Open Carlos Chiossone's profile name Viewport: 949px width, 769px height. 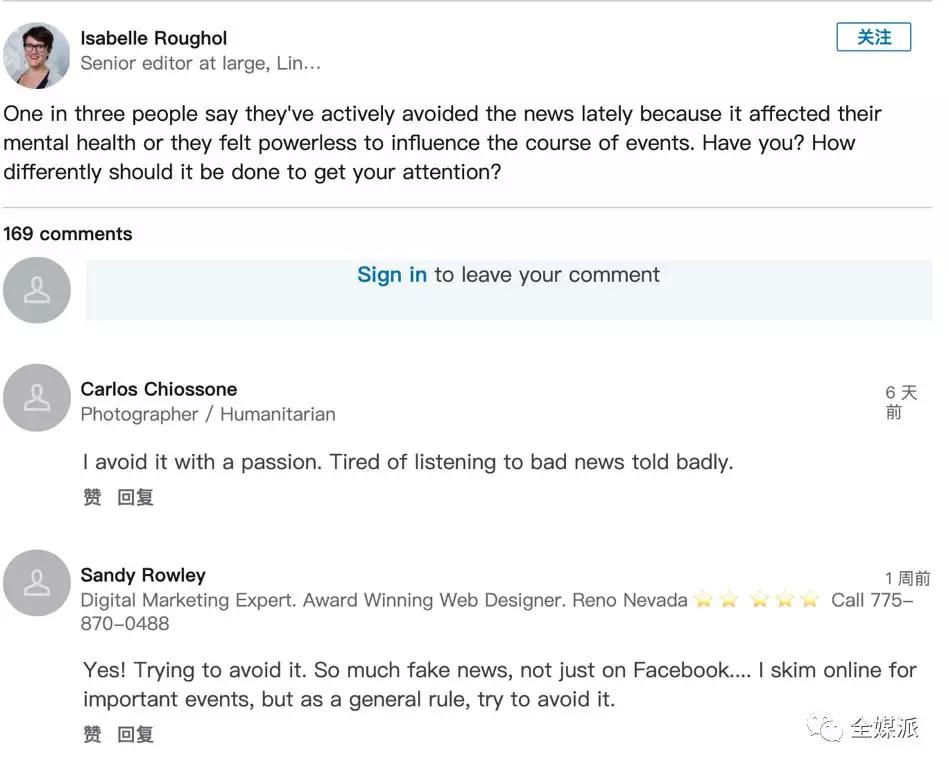pyautogui.click(x=158, y=389)
